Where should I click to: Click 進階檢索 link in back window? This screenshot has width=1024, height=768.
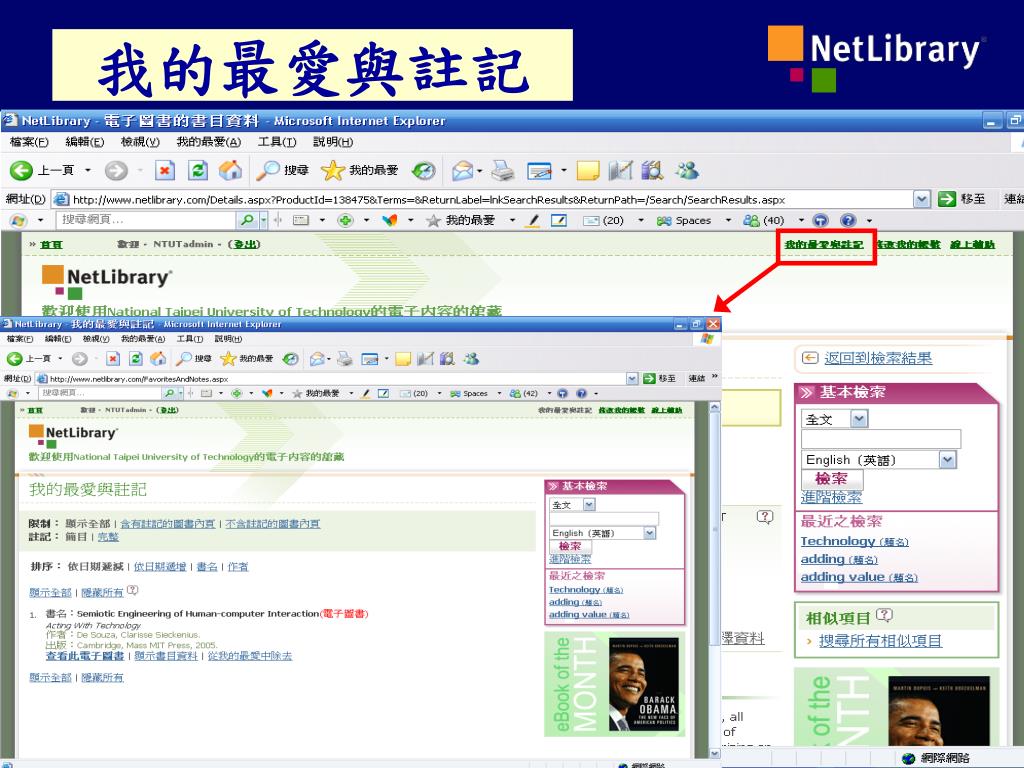click(831, 497)
